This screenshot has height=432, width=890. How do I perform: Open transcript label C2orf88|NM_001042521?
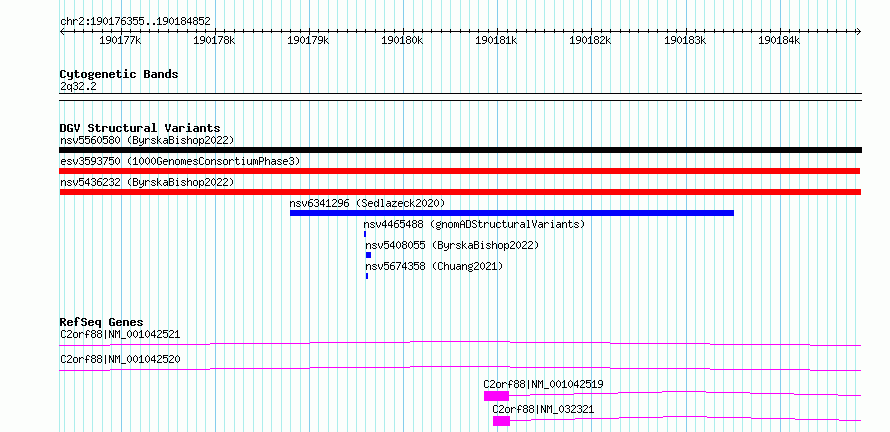pos(120,334)
